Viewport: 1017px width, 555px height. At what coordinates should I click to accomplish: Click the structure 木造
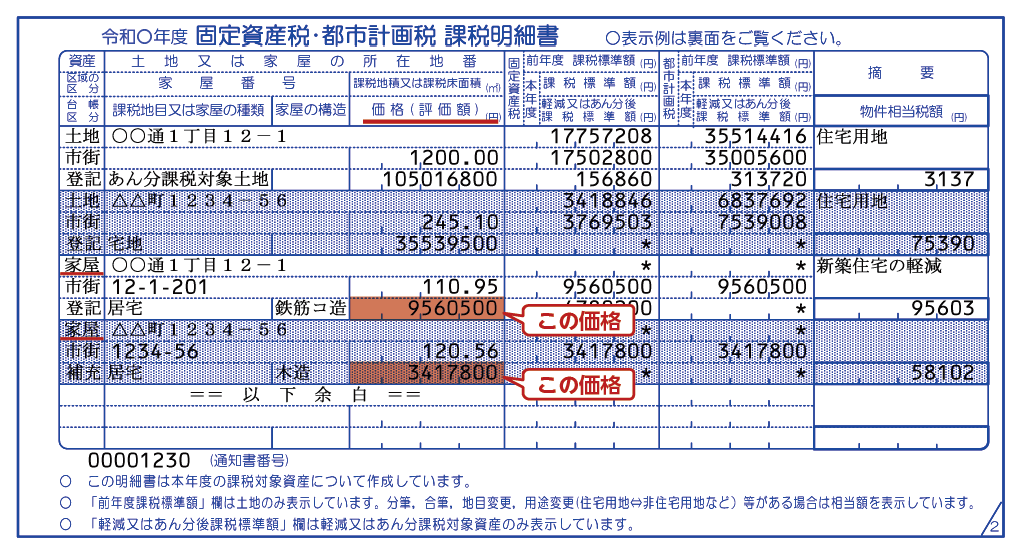click(x=293, y=372)
